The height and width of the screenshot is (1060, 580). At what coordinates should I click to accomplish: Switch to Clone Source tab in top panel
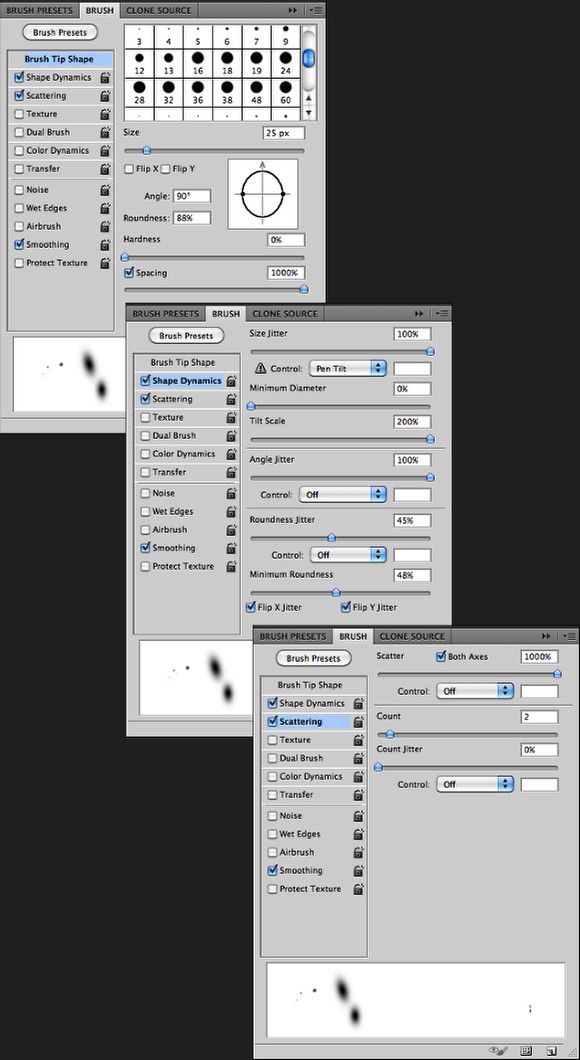pos(159,11)
